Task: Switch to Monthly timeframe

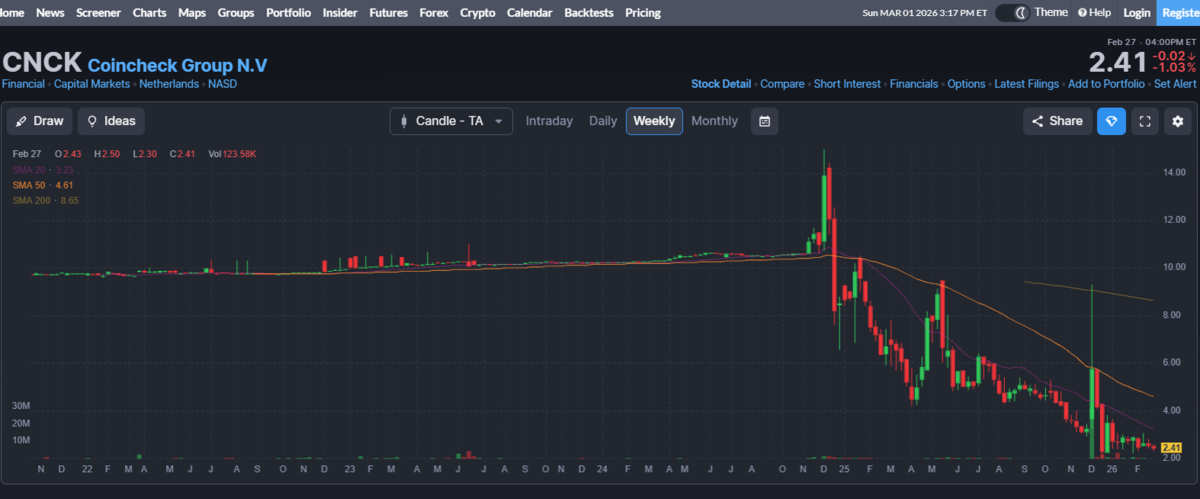Action: [714, 121]
